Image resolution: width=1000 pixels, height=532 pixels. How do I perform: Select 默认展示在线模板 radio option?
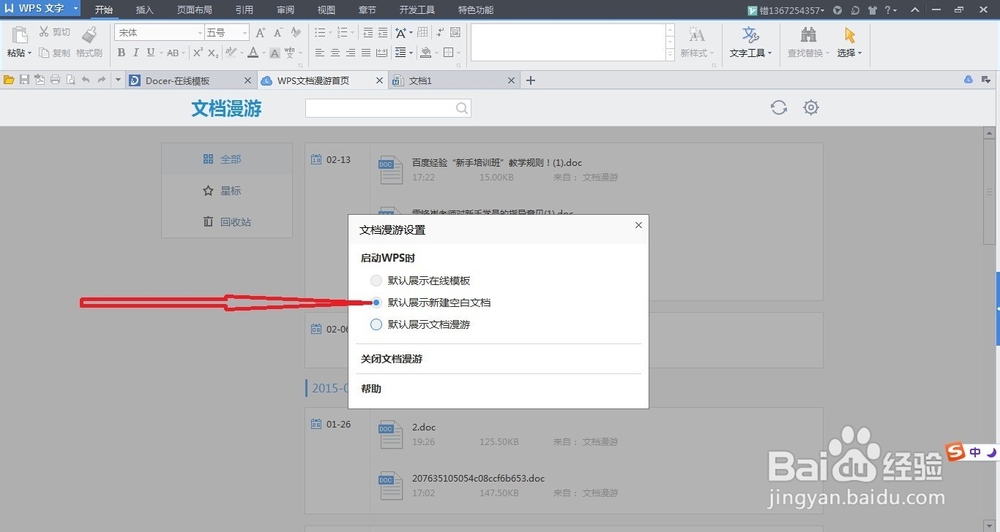tap(376, 281)
